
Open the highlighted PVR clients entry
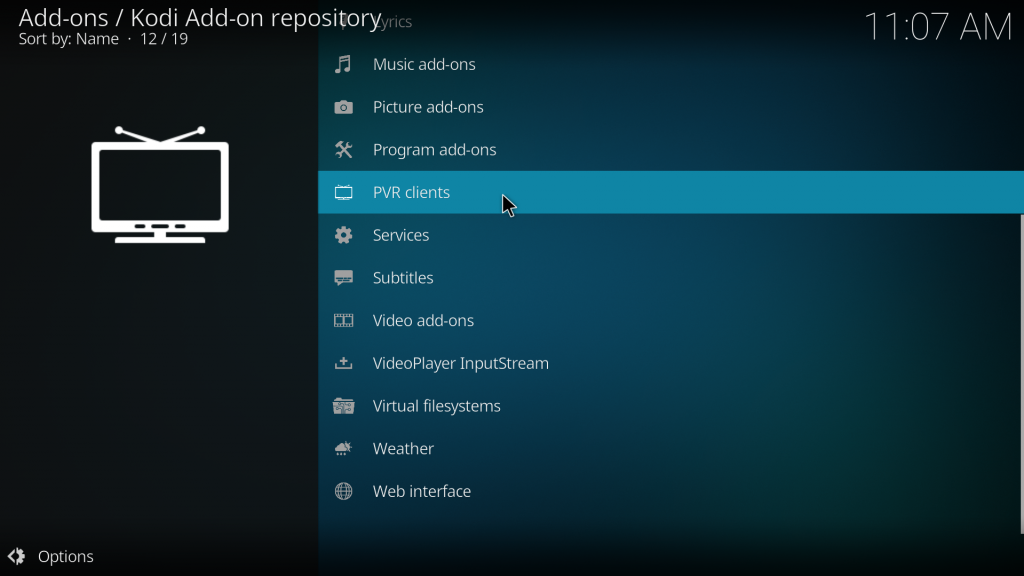(671, 193)
